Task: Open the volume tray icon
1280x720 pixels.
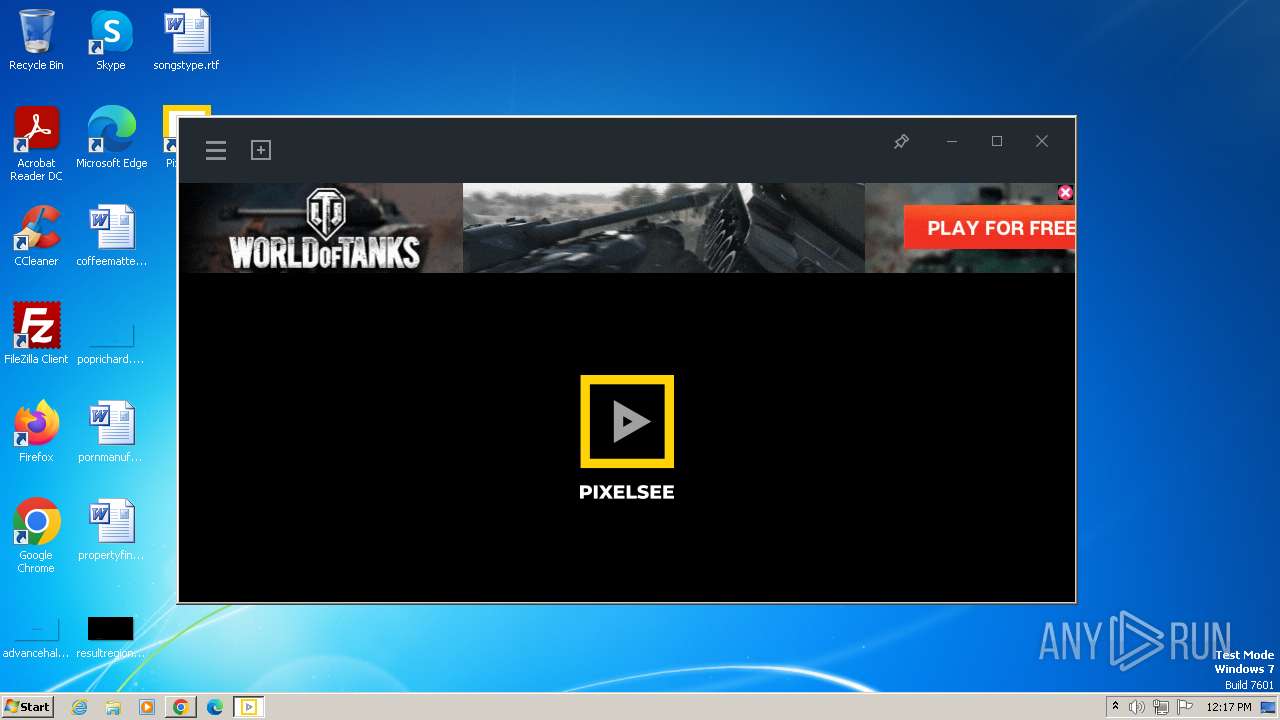Action: click(x=1137, y=707)
